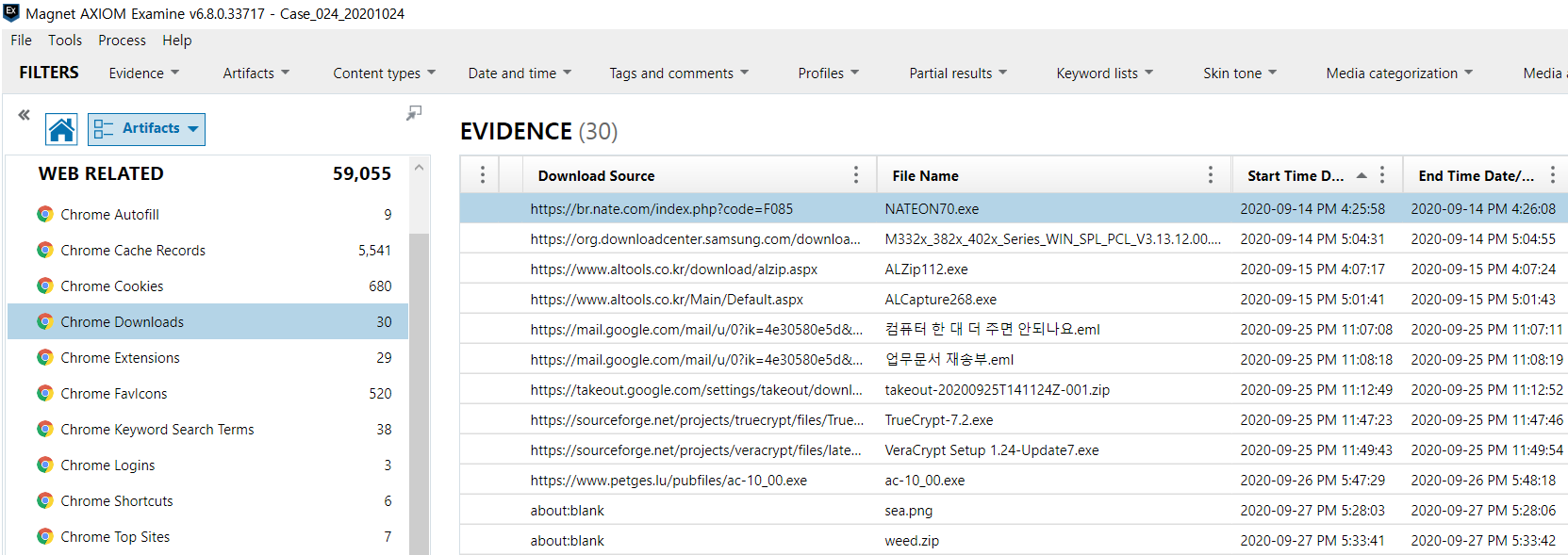
Task: Expand the Tags and comments filter dropdown
Action: pyautogui.click(x=679, y=73)
